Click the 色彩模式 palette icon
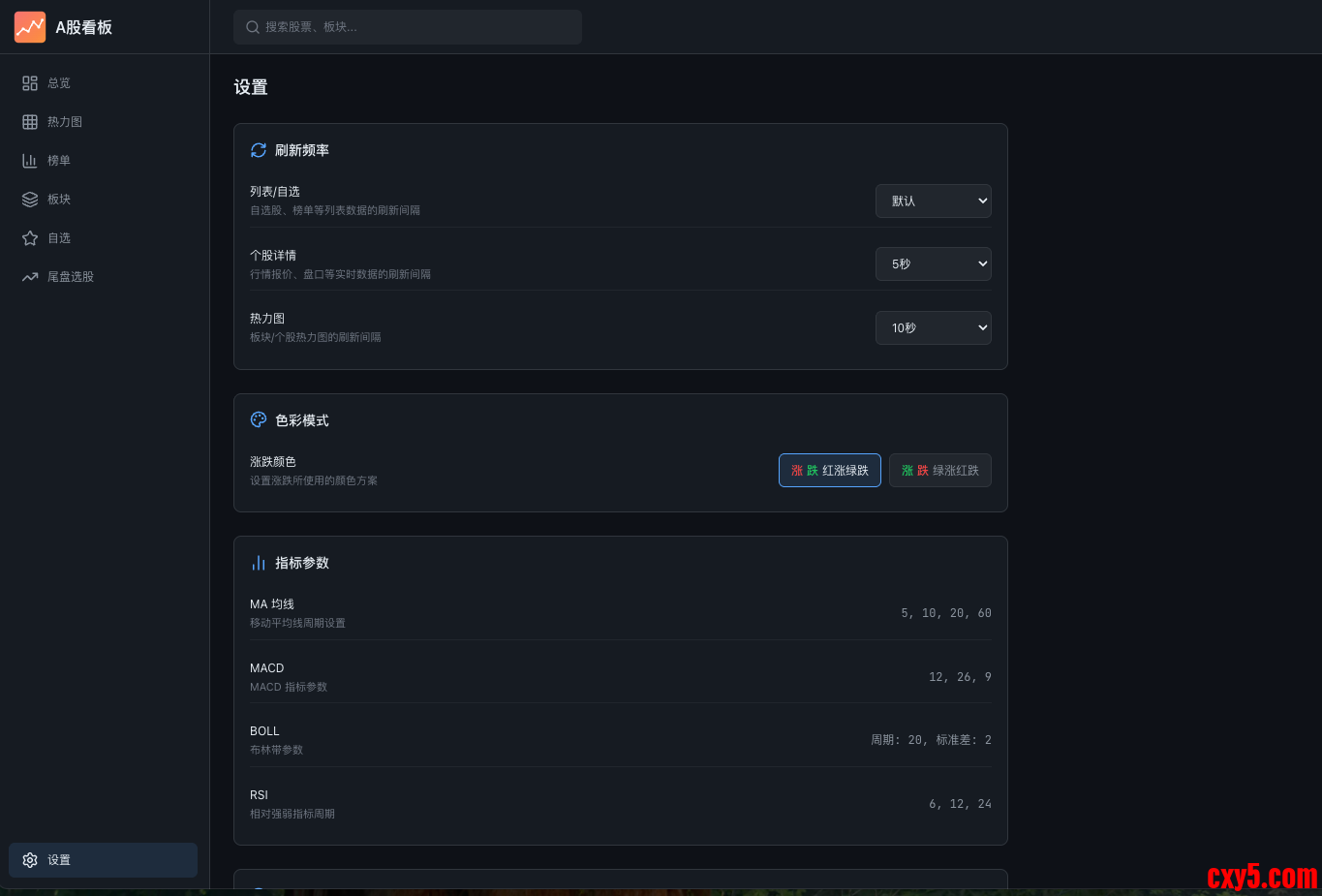The height and width of the screenshot is (896, 1322). 259,419
